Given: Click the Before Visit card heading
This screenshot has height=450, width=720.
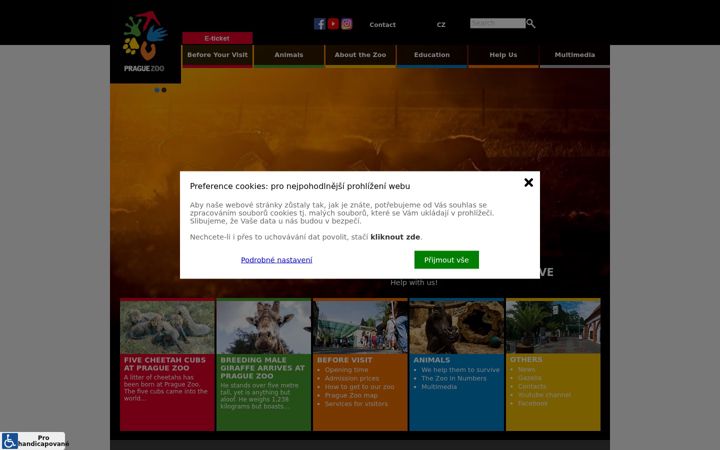Looking at the screenshot, I should pyautogui.click(x=344, y=360).
